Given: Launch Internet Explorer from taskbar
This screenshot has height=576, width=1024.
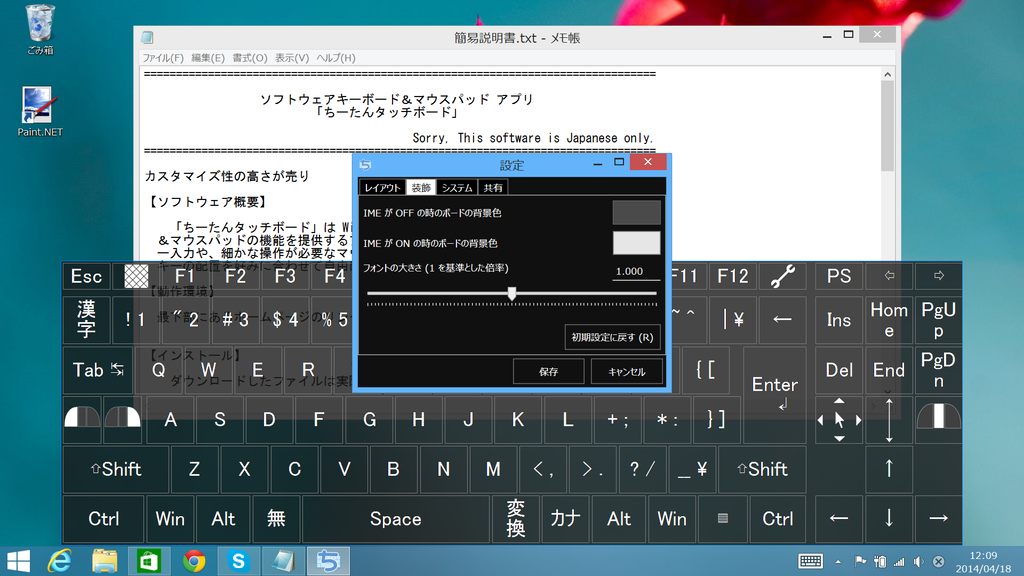Looking at the screenshot, I should (x=60, y=561).
